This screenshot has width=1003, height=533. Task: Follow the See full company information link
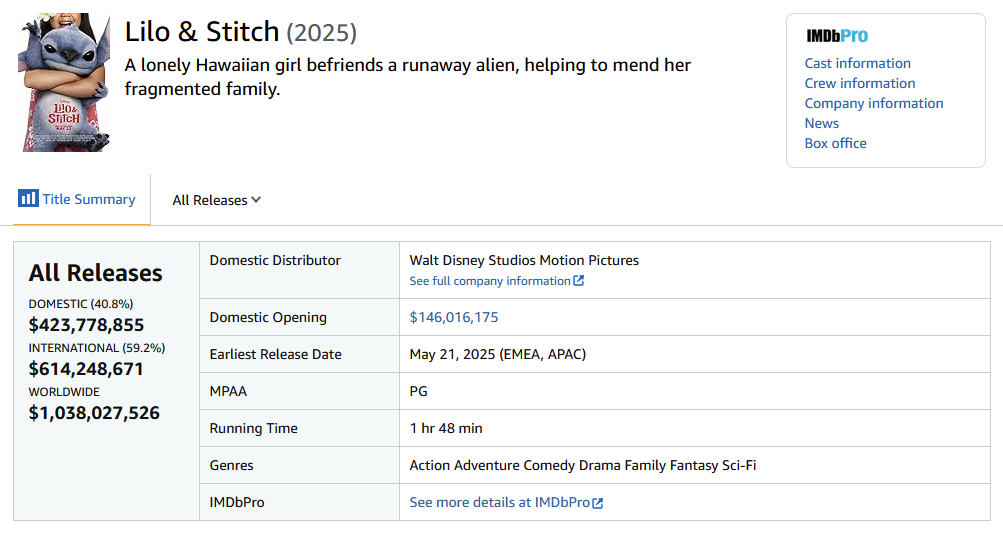[x=490, y=281]
